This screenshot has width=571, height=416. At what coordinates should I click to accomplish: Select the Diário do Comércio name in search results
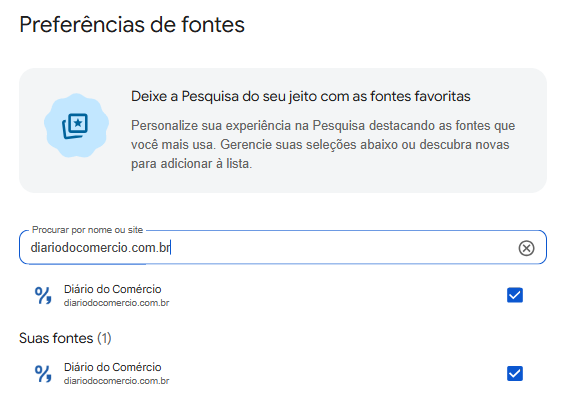(113, 289)
